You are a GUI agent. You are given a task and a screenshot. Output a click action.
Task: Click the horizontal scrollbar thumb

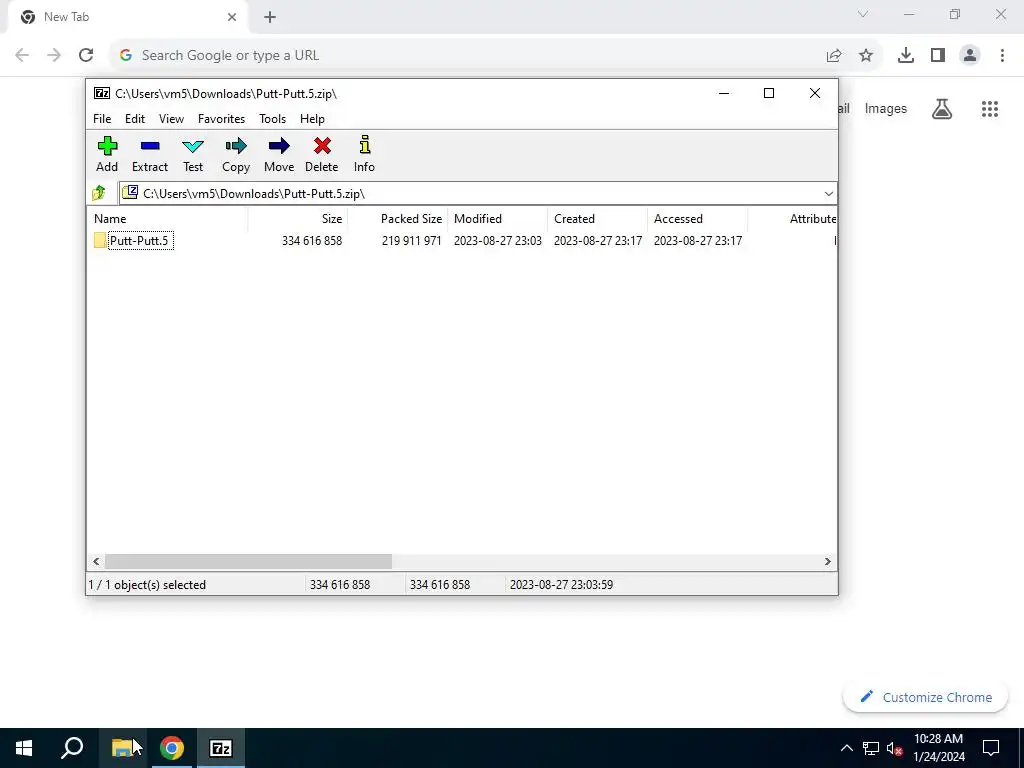click(x=248, y=562)
